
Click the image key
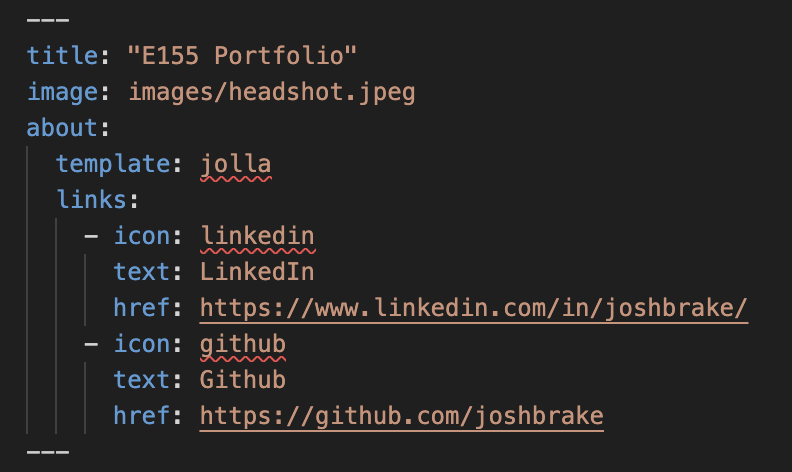point(62,92)
